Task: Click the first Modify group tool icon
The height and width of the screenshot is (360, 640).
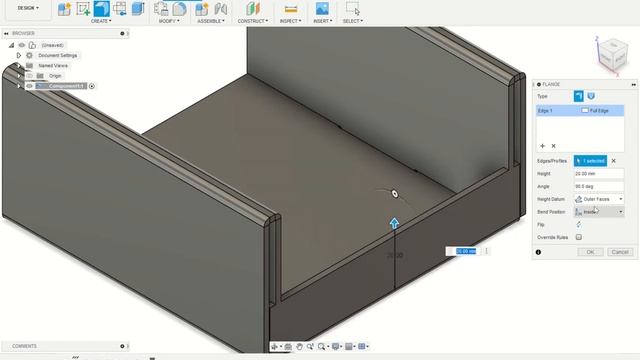Action: click(x=161, y=9)
